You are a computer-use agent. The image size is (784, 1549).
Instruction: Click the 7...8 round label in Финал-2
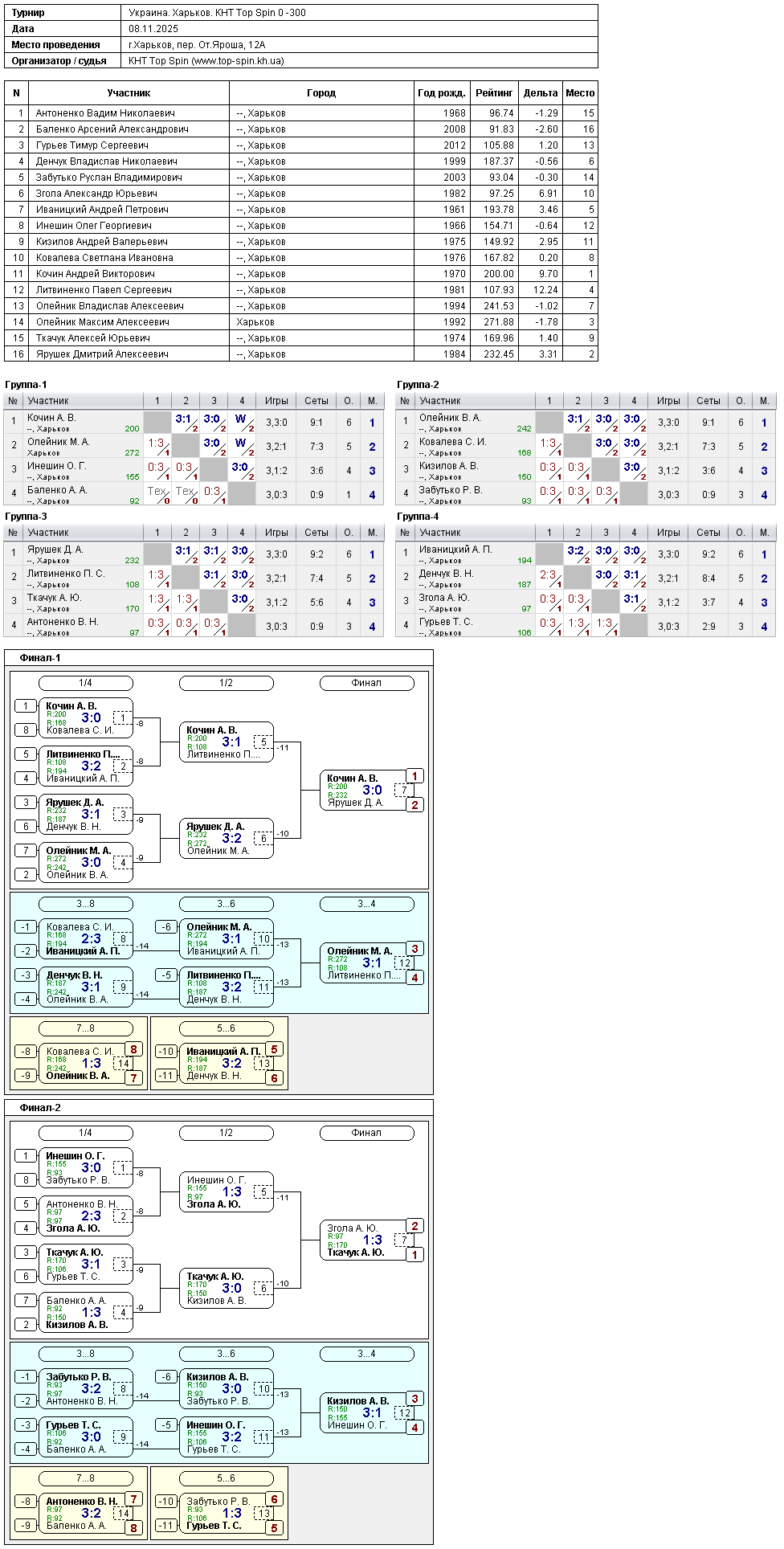[85, 1478]
